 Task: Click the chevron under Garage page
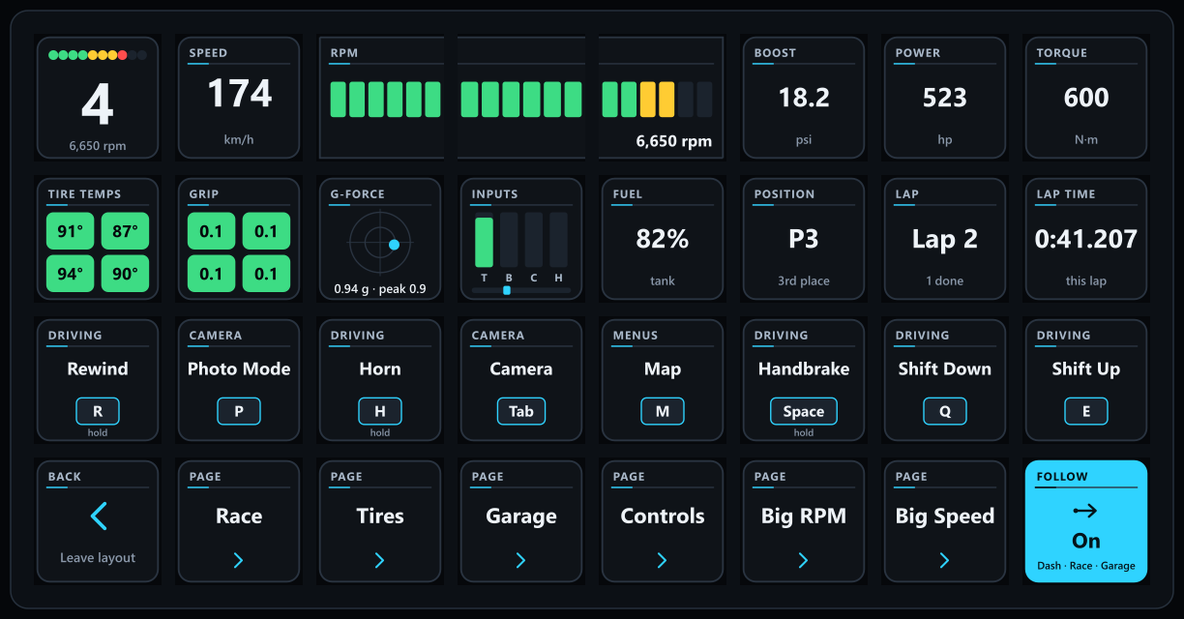tap(521, 560)
